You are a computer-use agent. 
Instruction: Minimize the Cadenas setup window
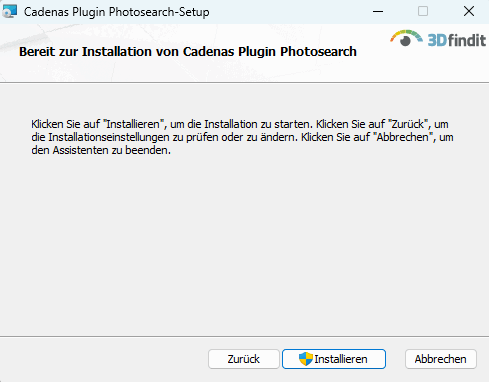[378, 12]
